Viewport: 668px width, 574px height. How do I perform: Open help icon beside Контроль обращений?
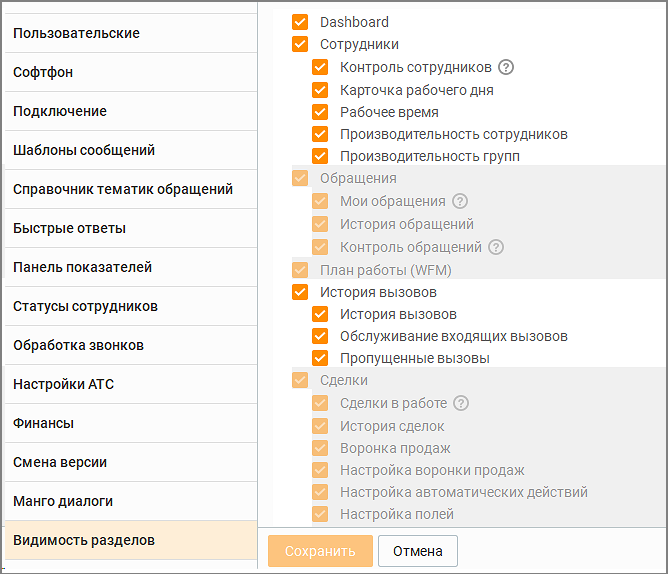click(x=495, y=247)
